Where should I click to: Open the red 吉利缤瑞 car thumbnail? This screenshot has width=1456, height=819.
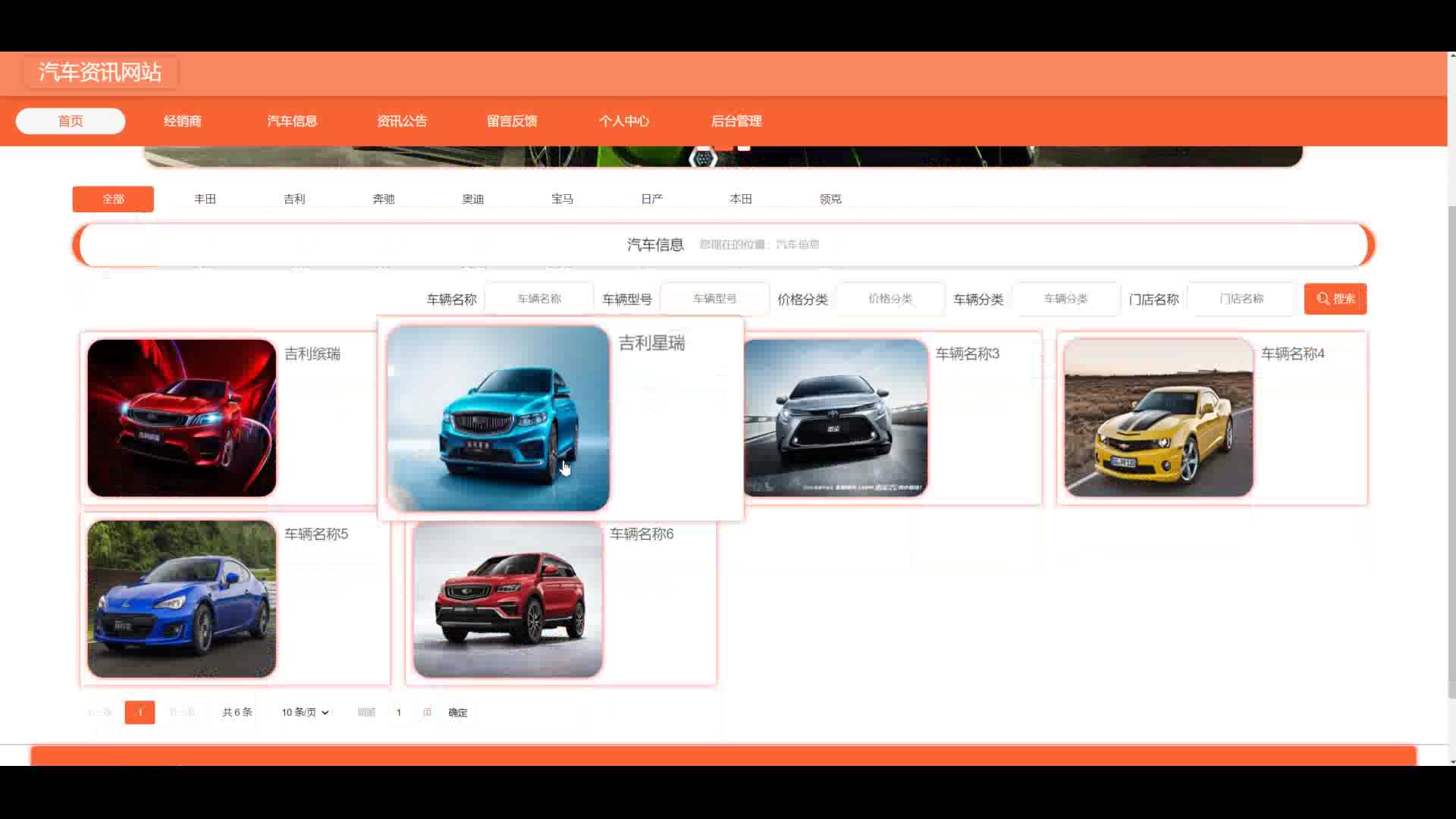[182, 418]
